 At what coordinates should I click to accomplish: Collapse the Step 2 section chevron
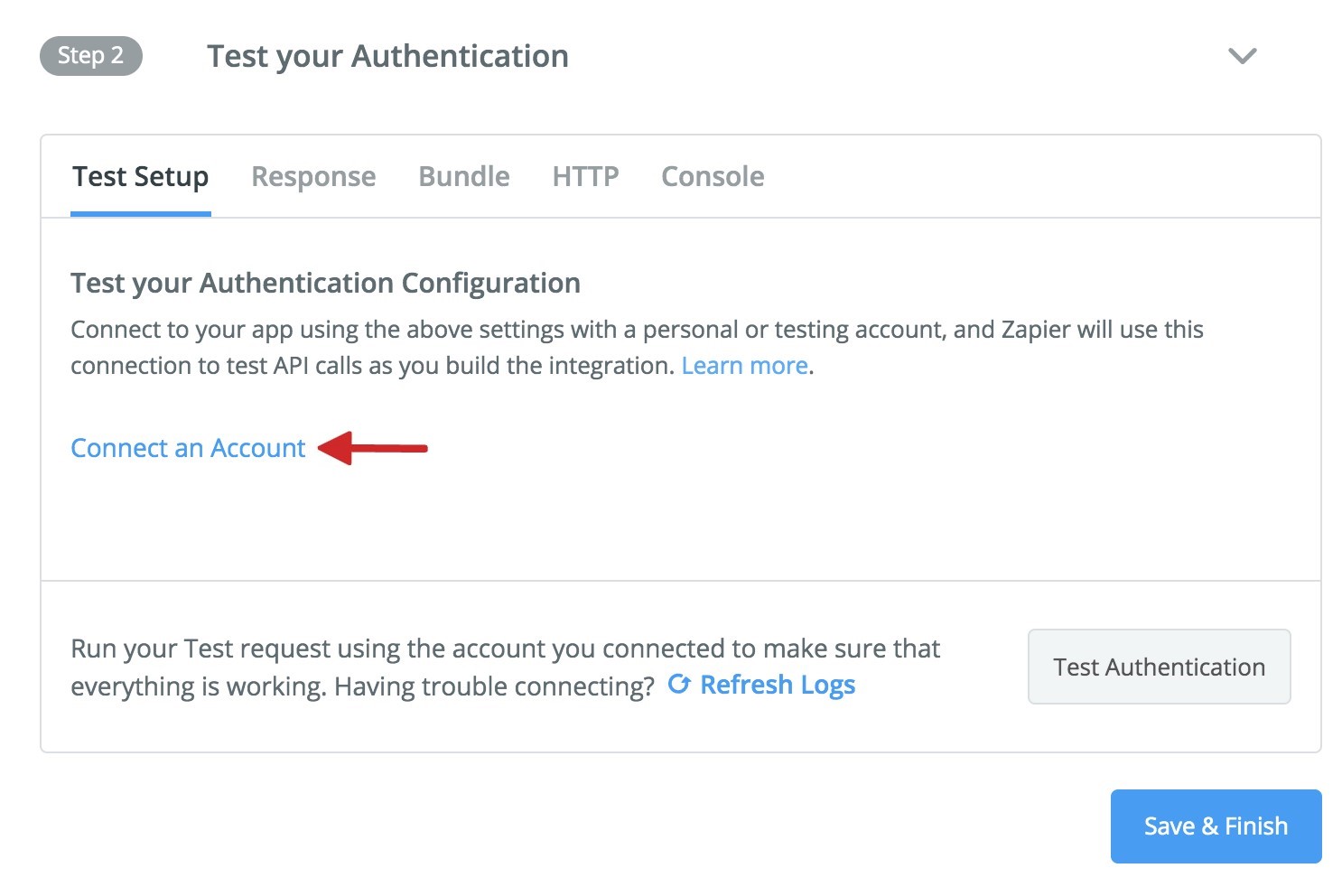[1243, 56]
